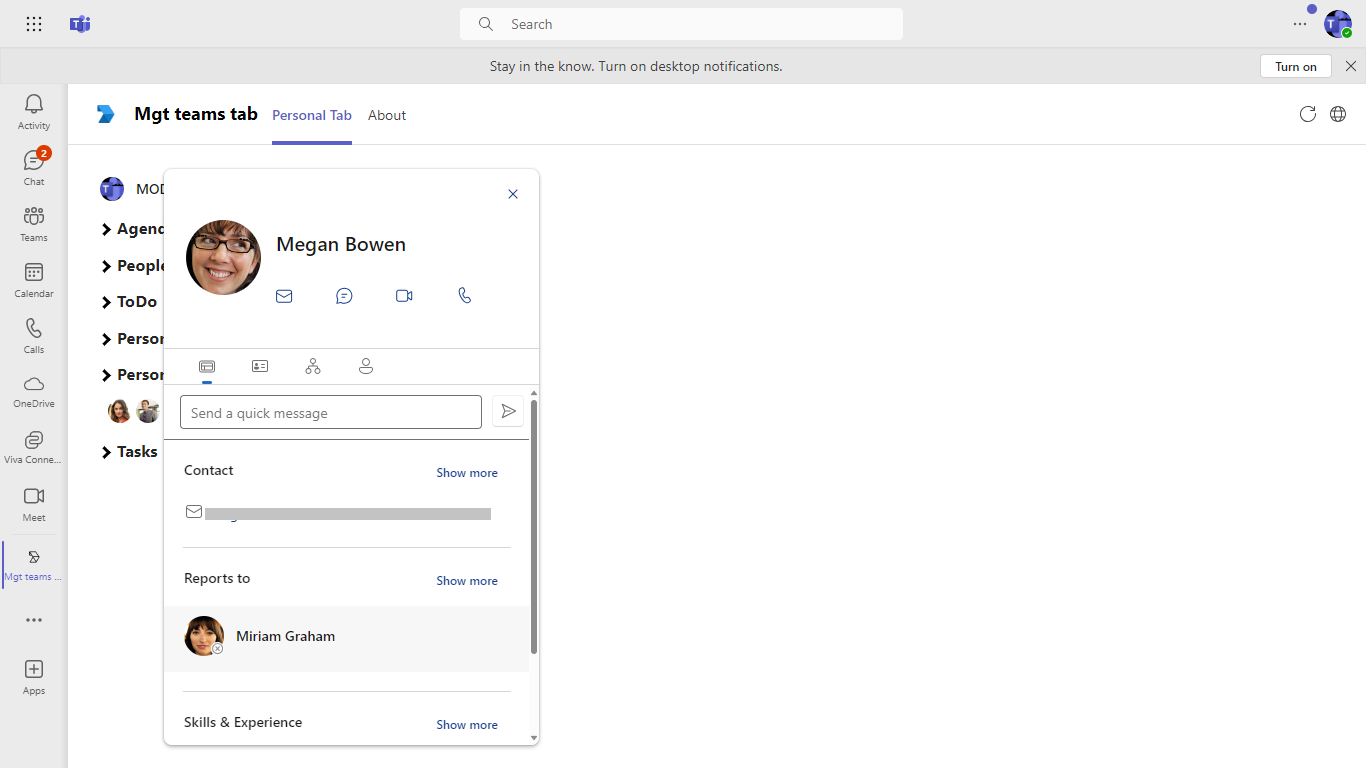Click the Microsoft Teams logo
The width and height of the screenshot is (1366, 768).
(x=80, y=24)
